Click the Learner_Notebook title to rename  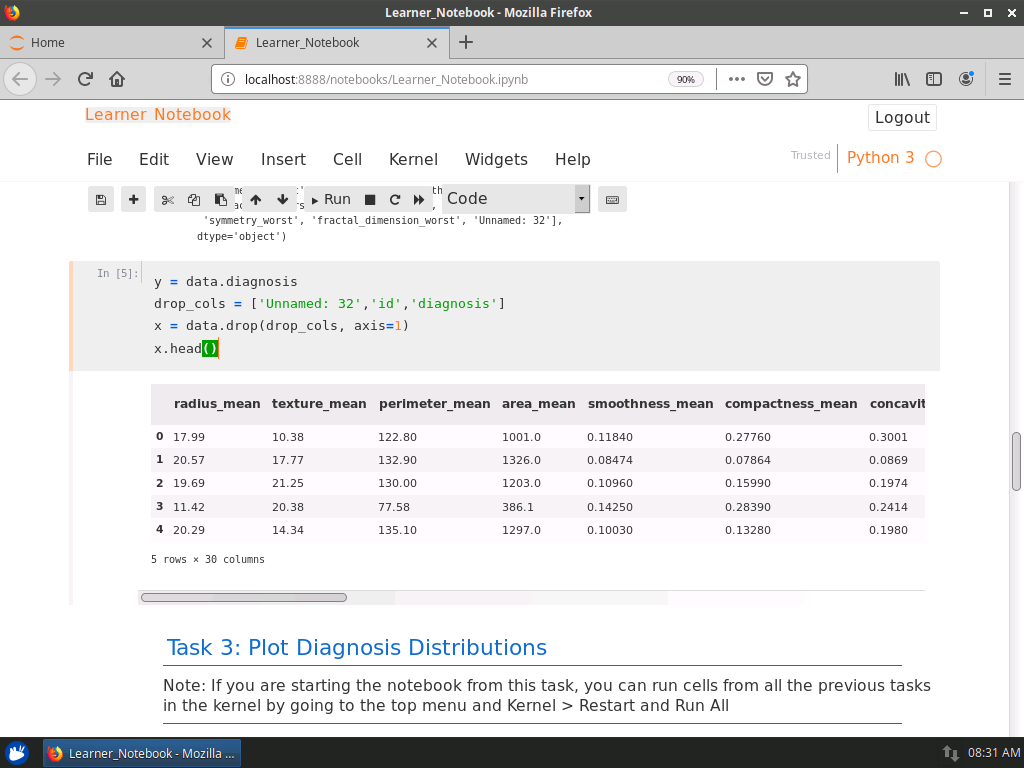(158, 114)
